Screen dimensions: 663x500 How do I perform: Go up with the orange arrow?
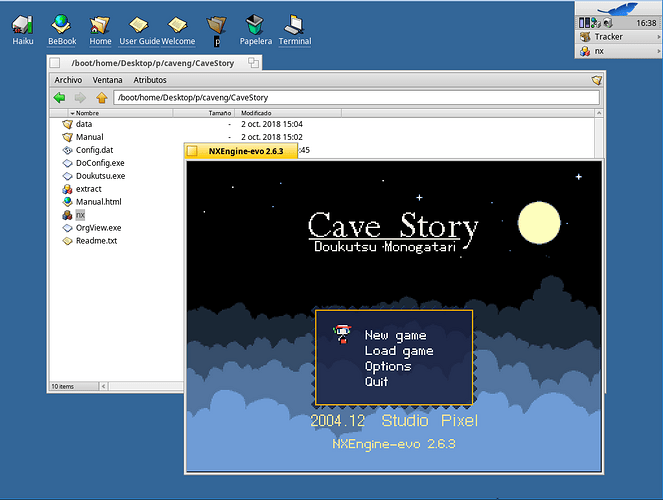101,98
